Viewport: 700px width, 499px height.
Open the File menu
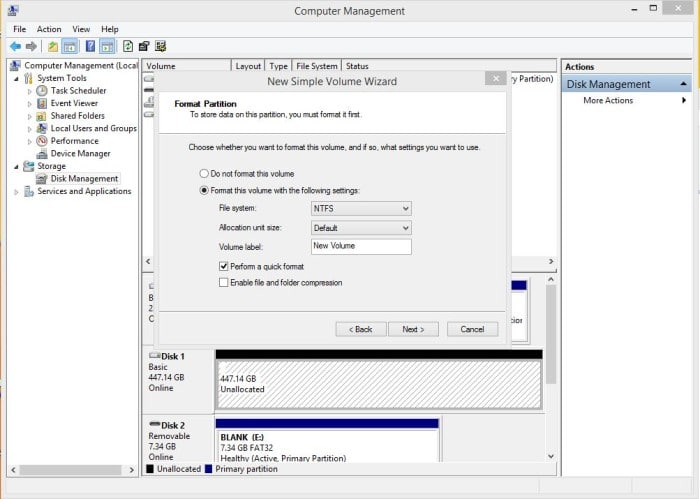pos(20,29)
